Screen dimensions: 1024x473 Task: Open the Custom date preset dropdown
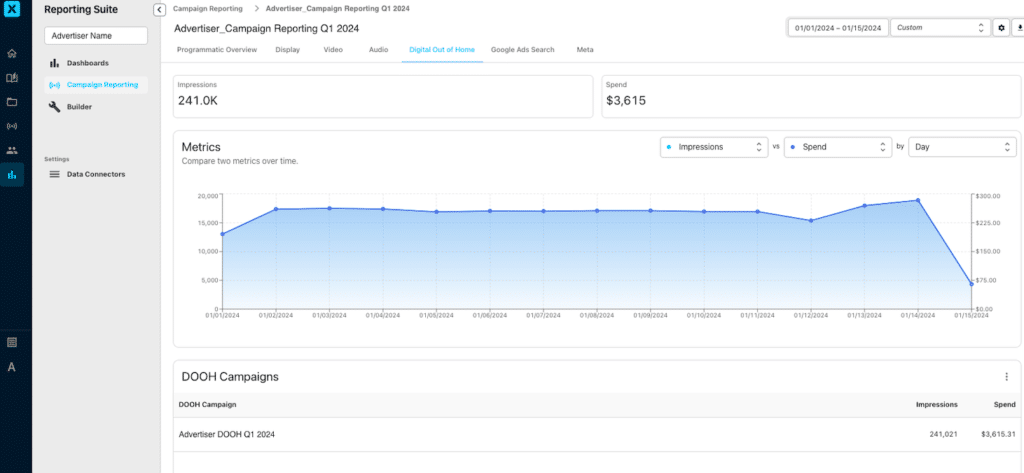coord(940,28)
